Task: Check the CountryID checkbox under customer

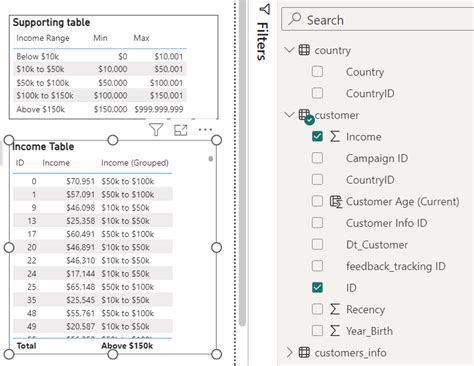Action: pos(317,180)
